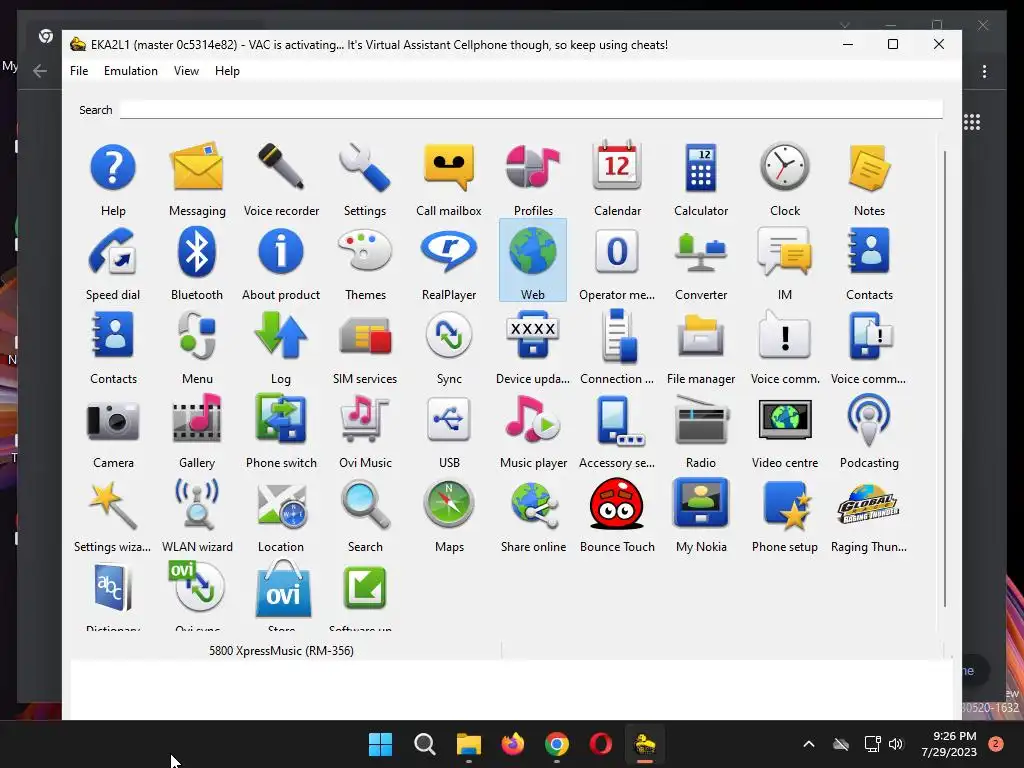Open My Nokia app
Image resolution: width=1024 pixels, height=768 pixels.
pyautogui.click(x=701, y=503)
